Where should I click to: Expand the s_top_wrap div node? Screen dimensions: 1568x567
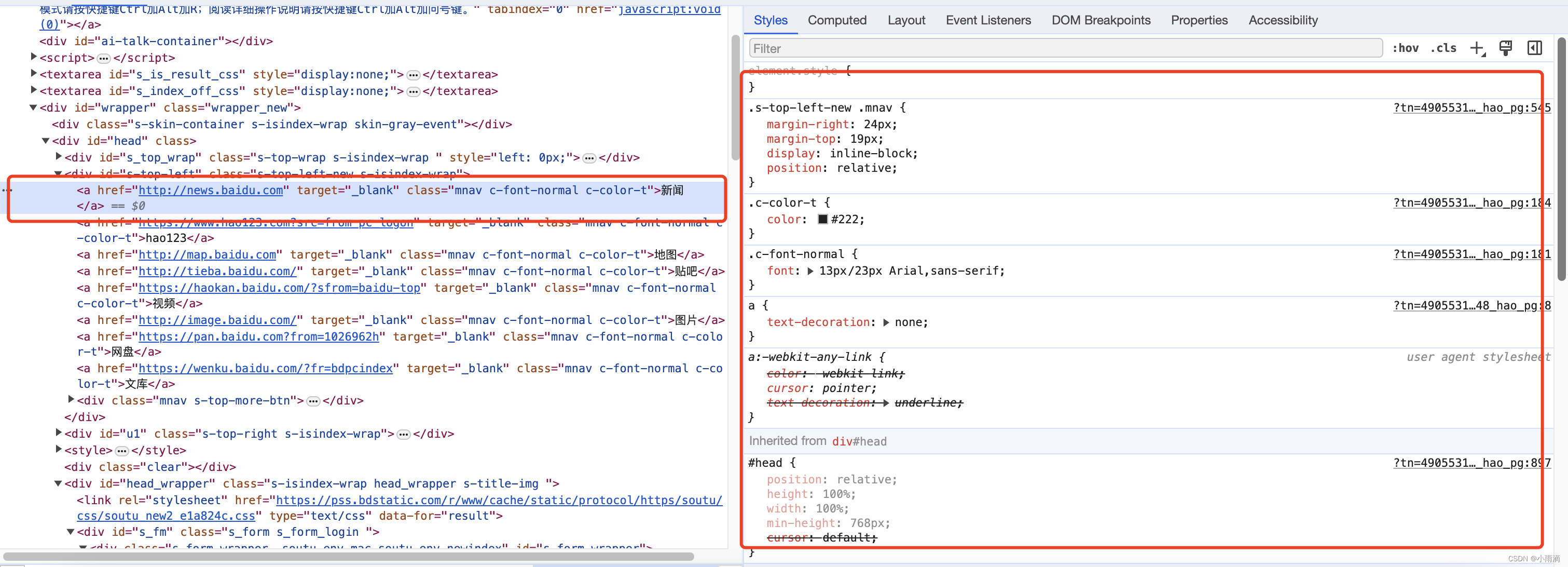click(x=59, y=156)
